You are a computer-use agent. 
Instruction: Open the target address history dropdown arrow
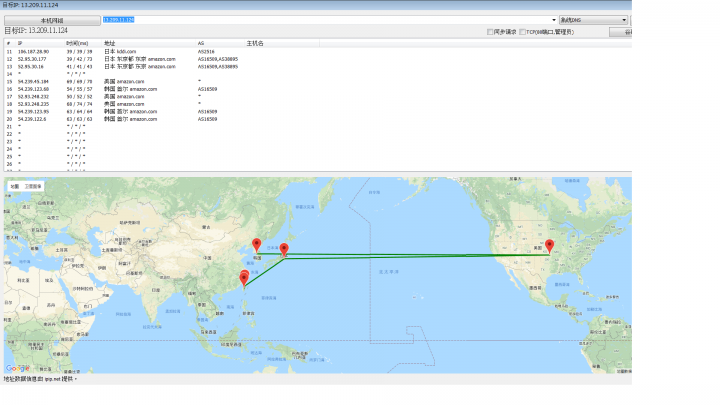coord(553,20)
